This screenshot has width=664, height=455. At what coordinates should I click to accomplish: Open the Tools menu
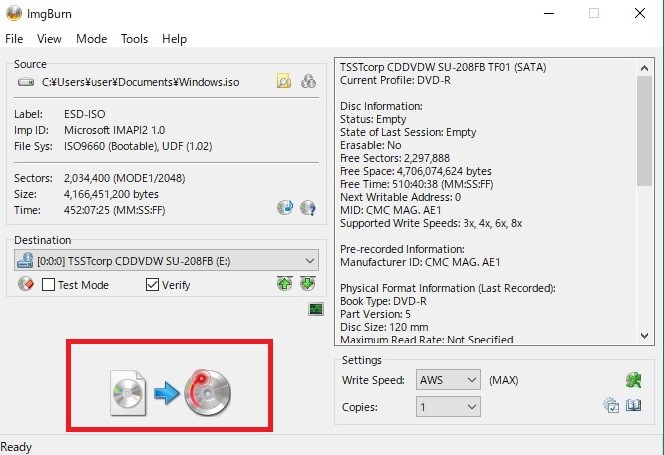(x=134, y=39)
